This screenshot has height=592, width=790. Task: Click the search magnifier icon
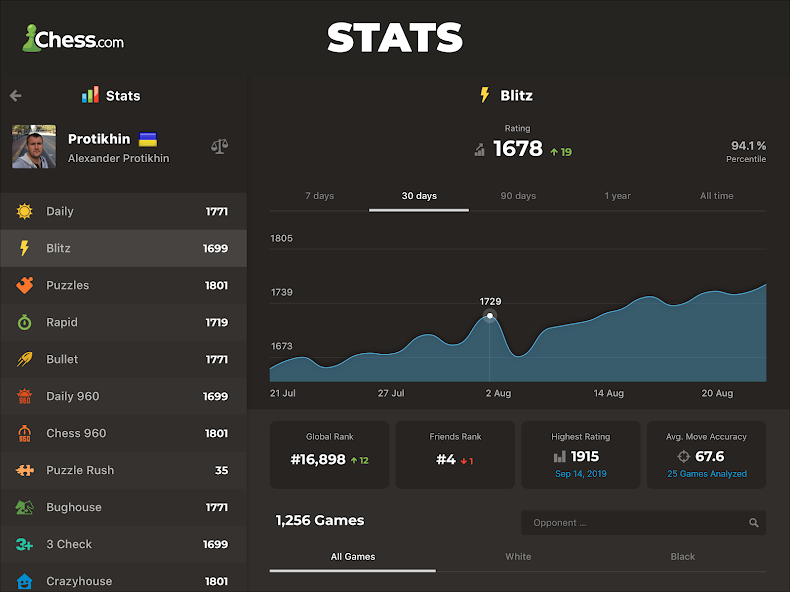pos(754,523)
